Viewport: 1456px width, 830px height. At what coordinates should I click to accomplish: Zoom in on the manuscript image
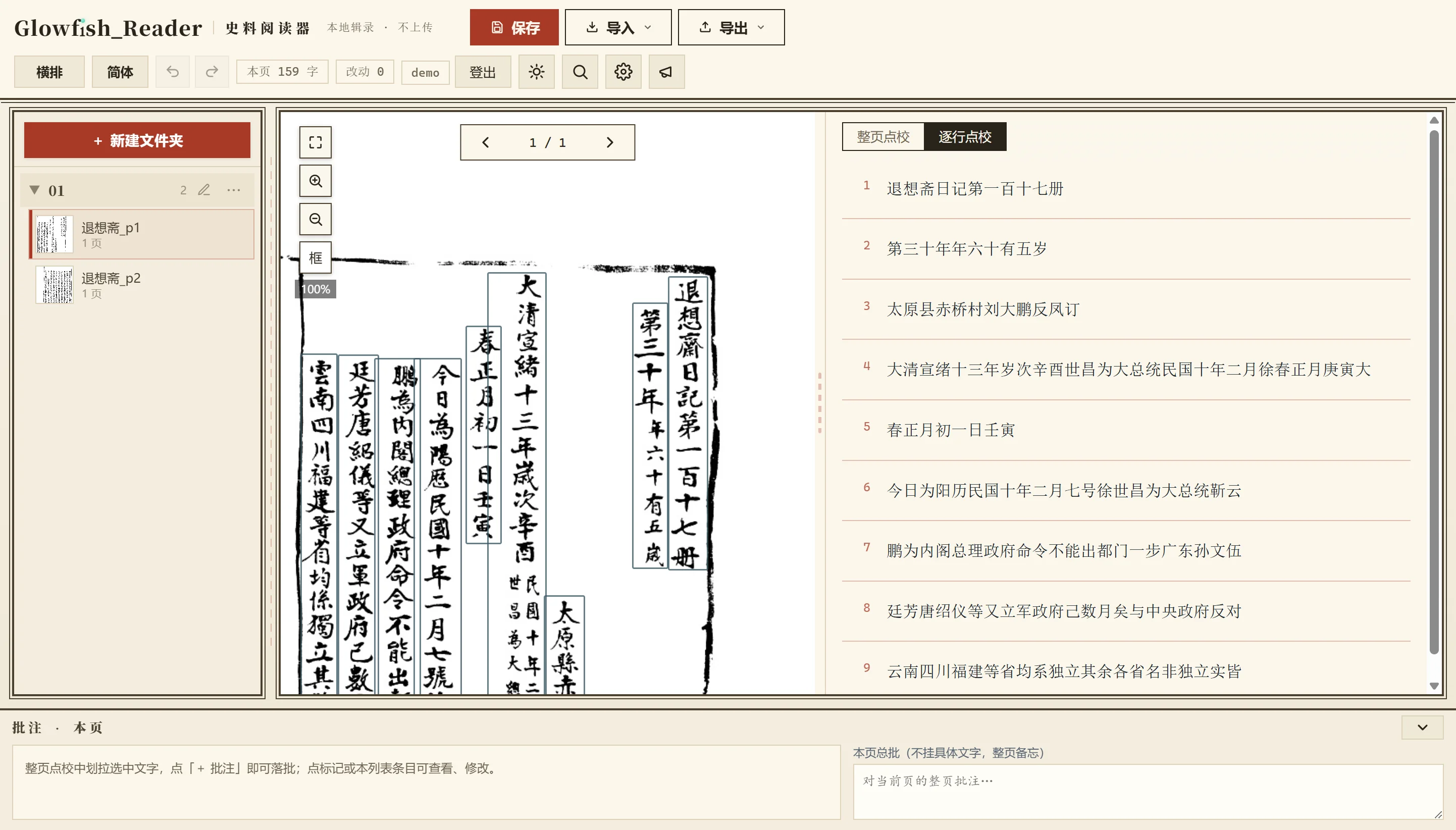[x=315, y=181]
